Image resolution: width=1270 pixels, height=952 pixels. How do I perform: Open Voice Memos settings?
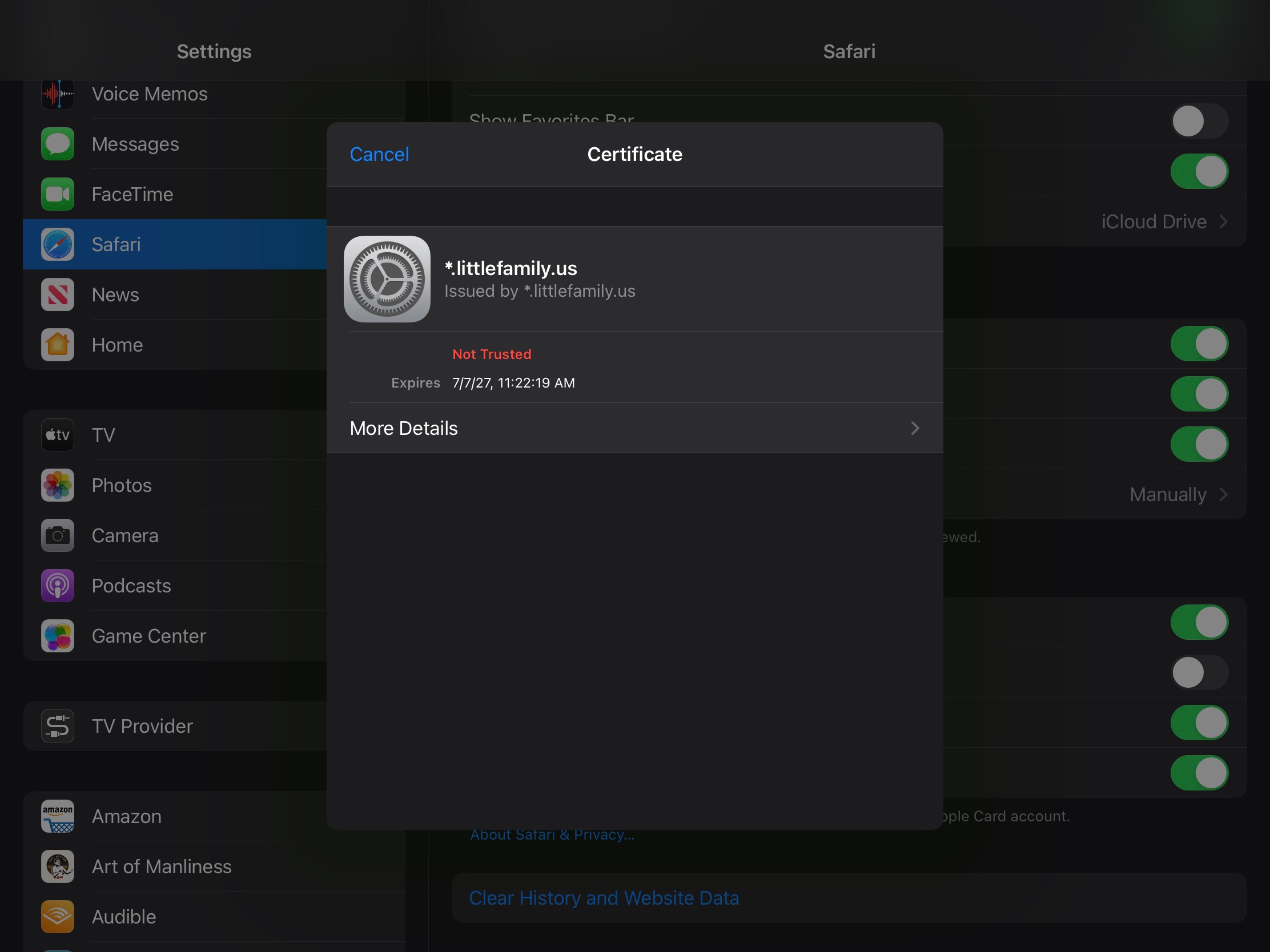[x=58, y=94]
